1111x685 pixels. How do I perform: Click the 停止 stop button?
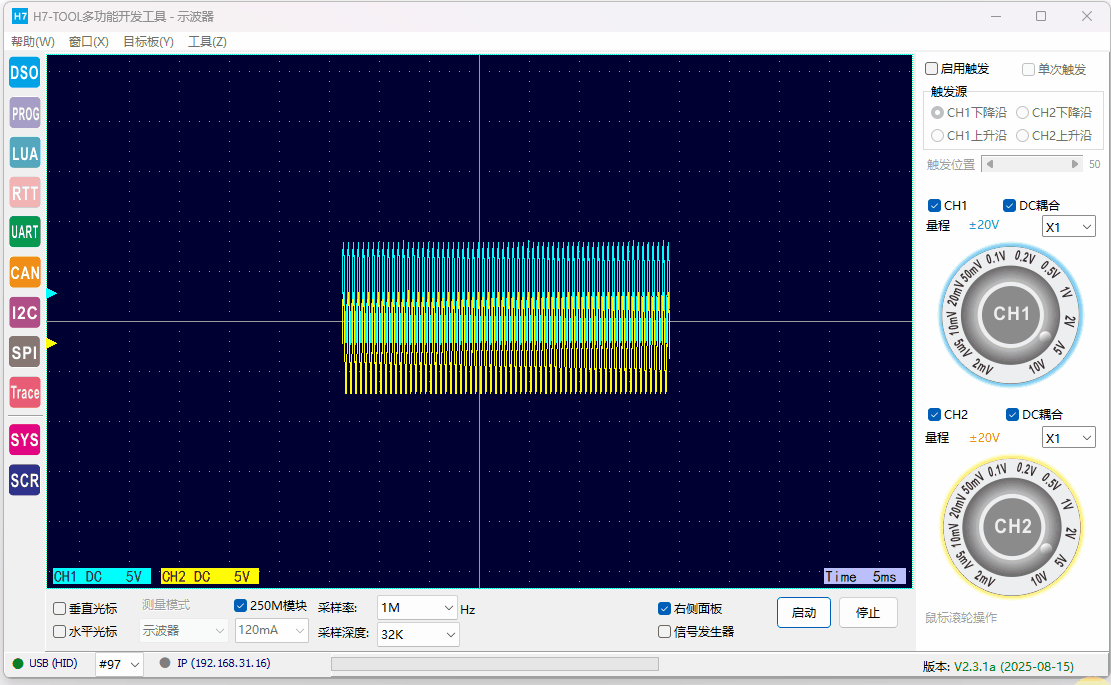tap(868, 613)
